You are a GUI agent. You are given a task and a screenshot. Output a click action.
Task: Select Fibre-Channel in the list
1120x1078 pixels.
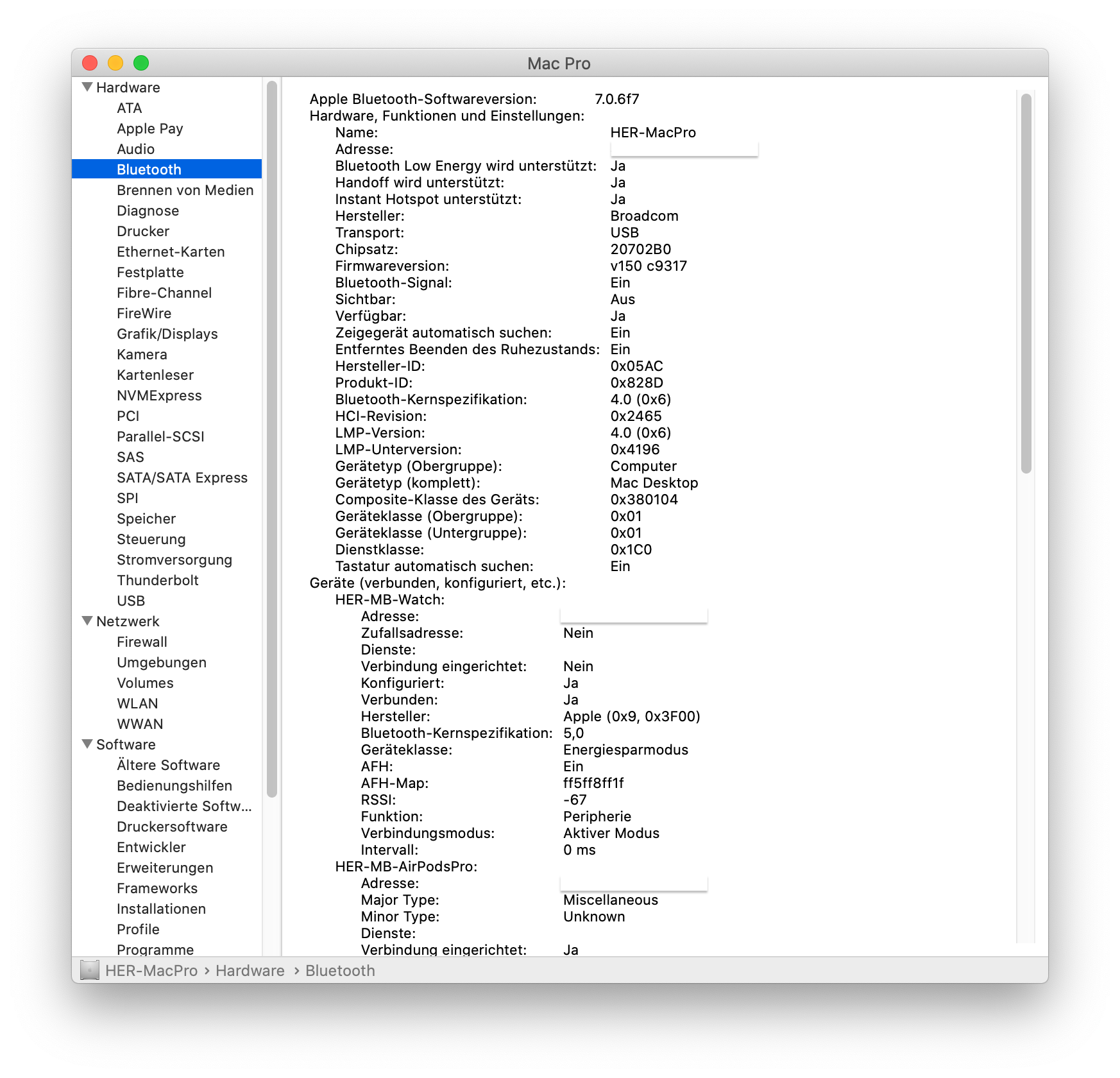tap(164, 293)
